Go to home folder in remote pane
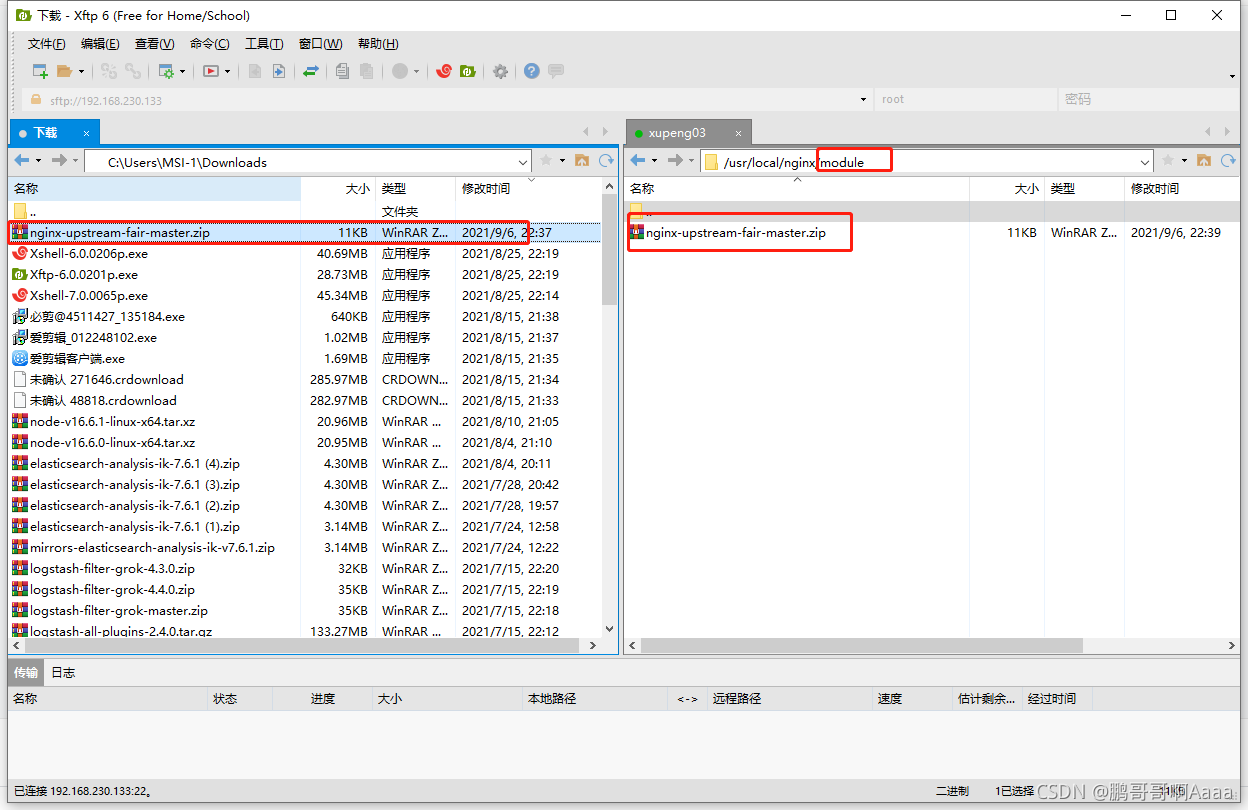 tap(1204, 160)
